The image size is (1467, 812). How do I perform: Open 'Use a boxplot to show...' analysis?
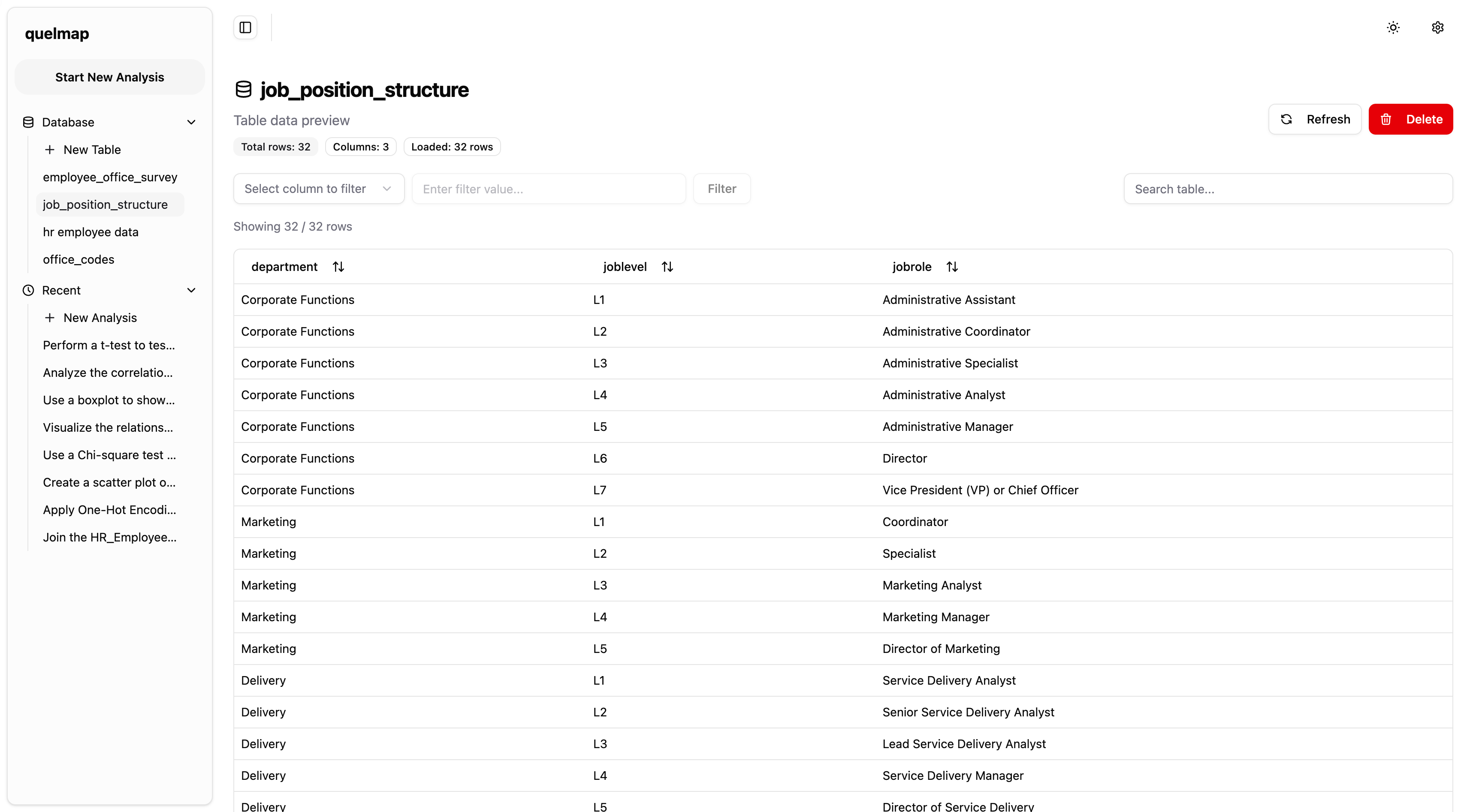coord(110,400)
